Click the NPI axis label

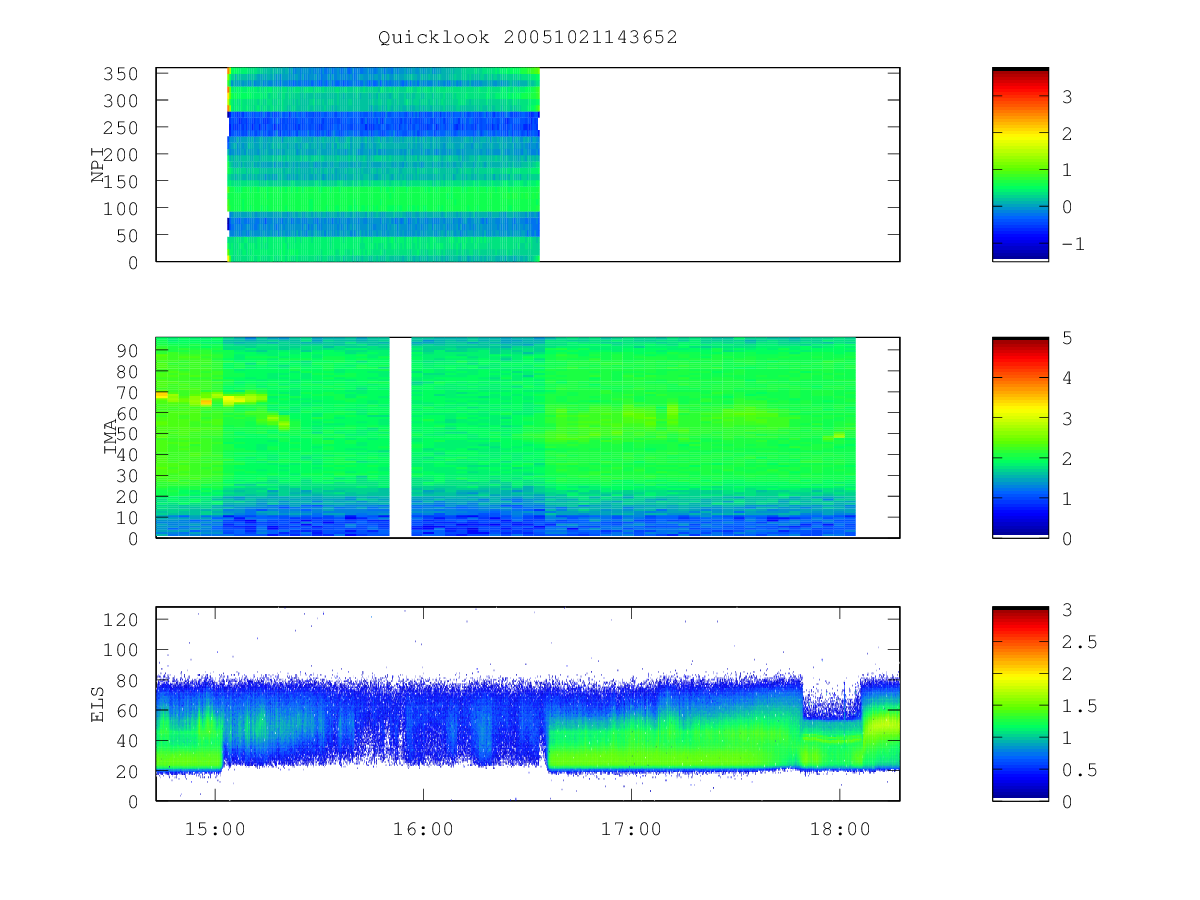pos(98,165)
